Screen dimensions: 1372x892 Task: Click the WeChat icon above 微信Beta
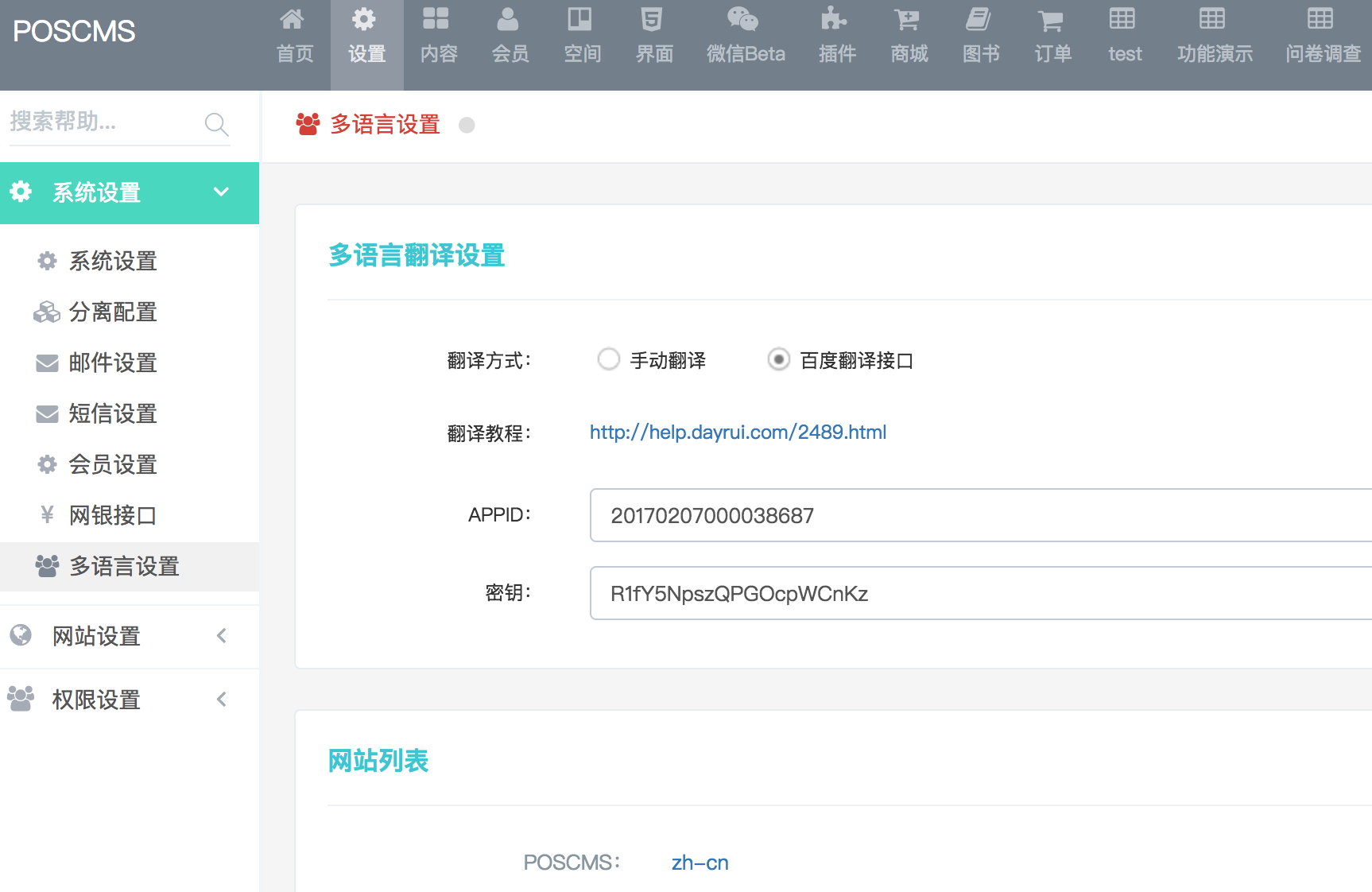click(x=742, y=18)
